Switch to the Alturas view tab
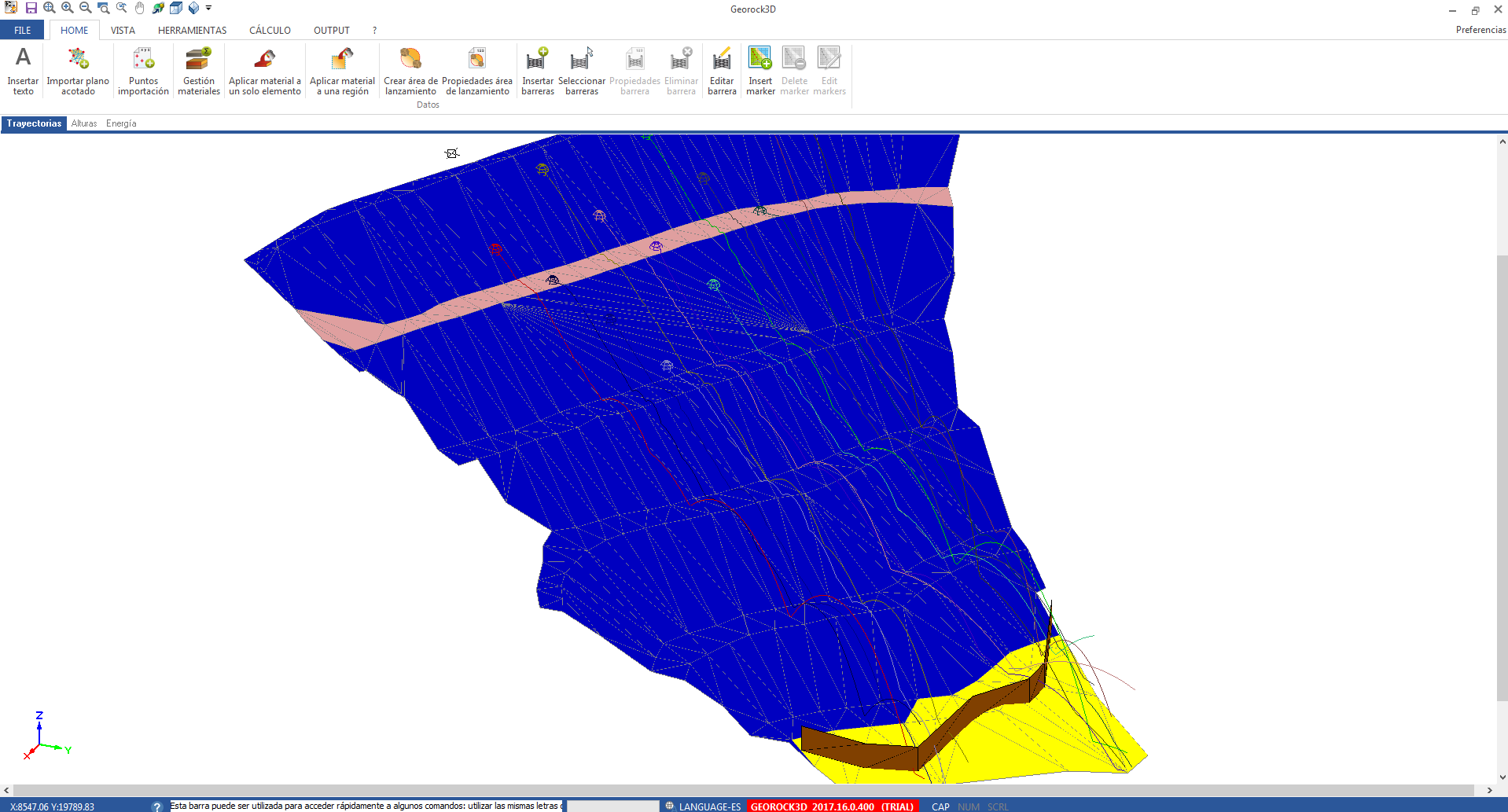This screenshot has height=812, width=1508. click(x=84, y=123)
